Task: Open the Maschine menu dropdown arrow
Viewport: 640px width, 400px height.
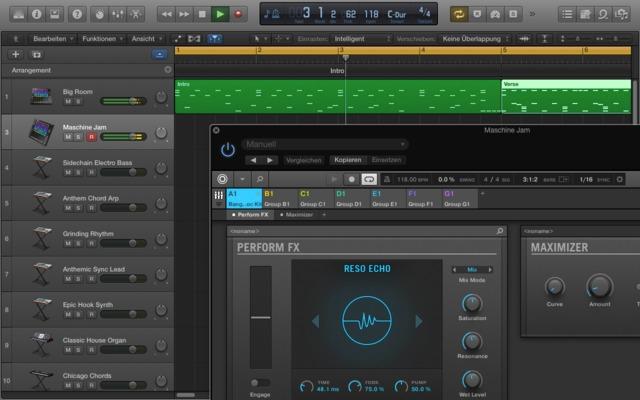Action: pyautogui.click(x=242, y=179)
